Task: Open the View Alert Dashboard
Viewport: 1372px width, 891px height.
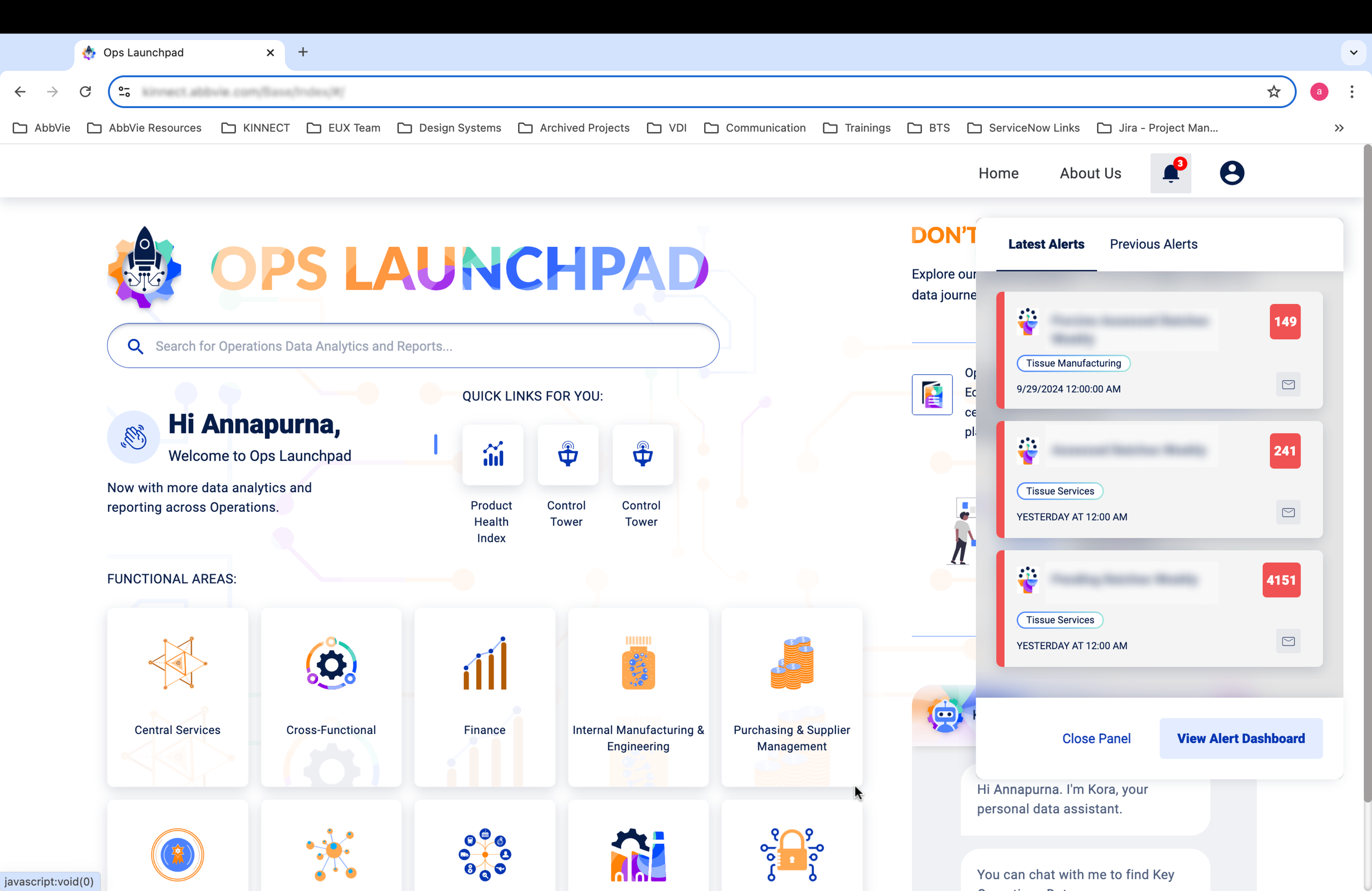Action: tap(1241, 738)
